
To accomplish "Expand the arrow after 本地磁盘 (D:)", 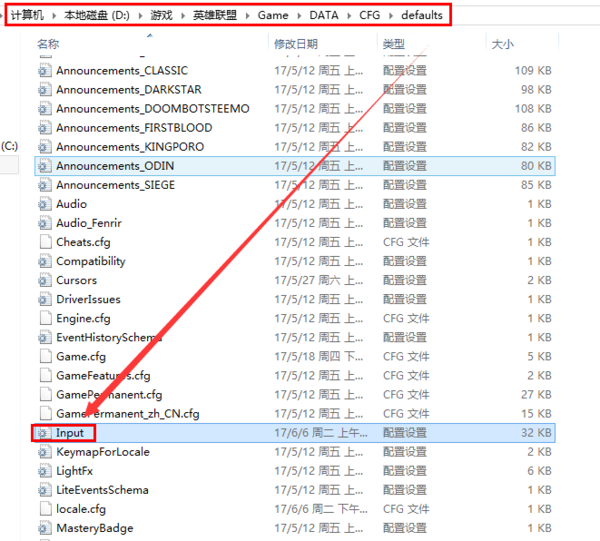I will (x=140, y=15).
